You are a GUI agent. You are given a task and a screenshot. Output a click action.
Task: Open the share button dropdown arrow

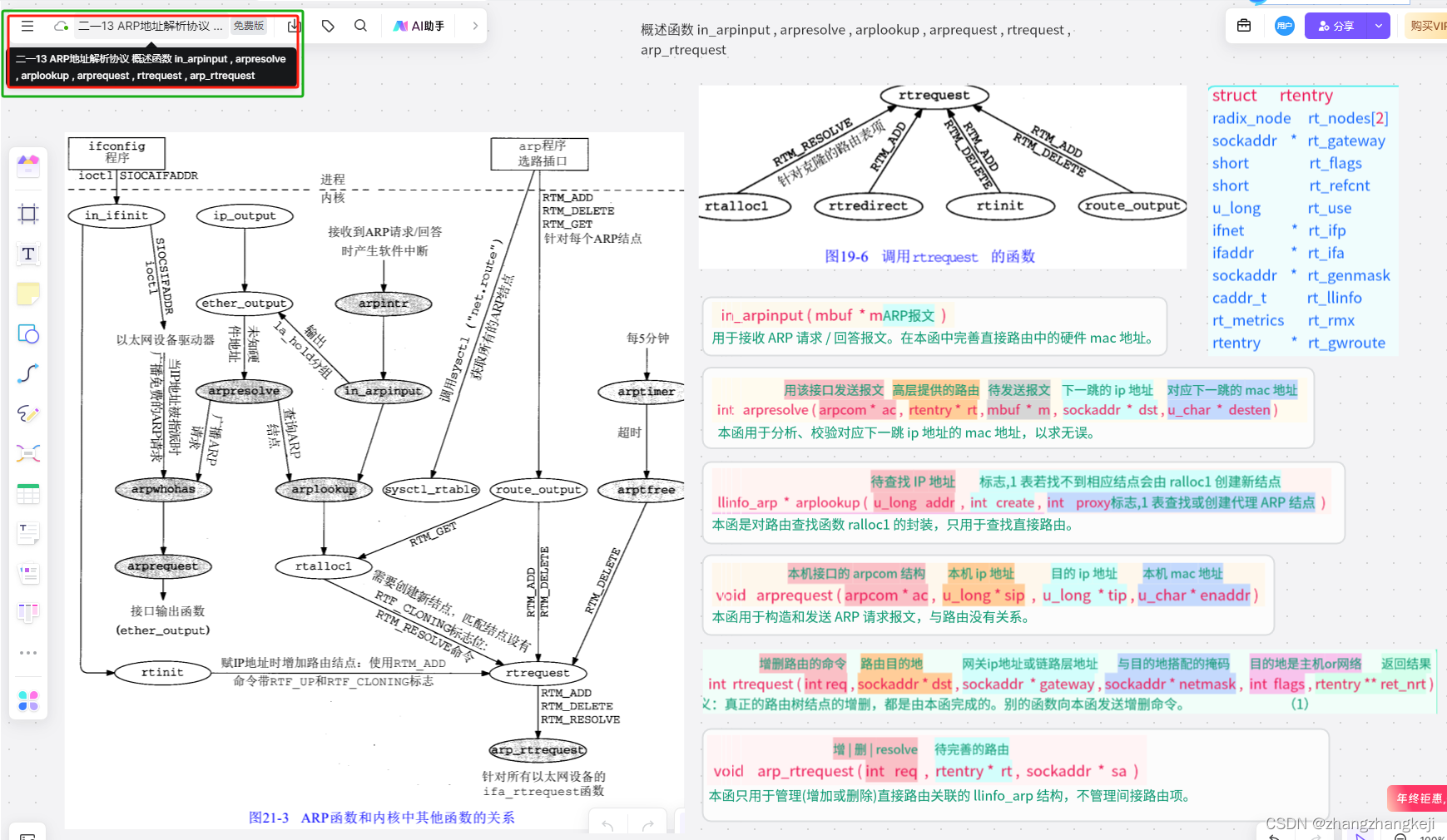coord(1379,26)
